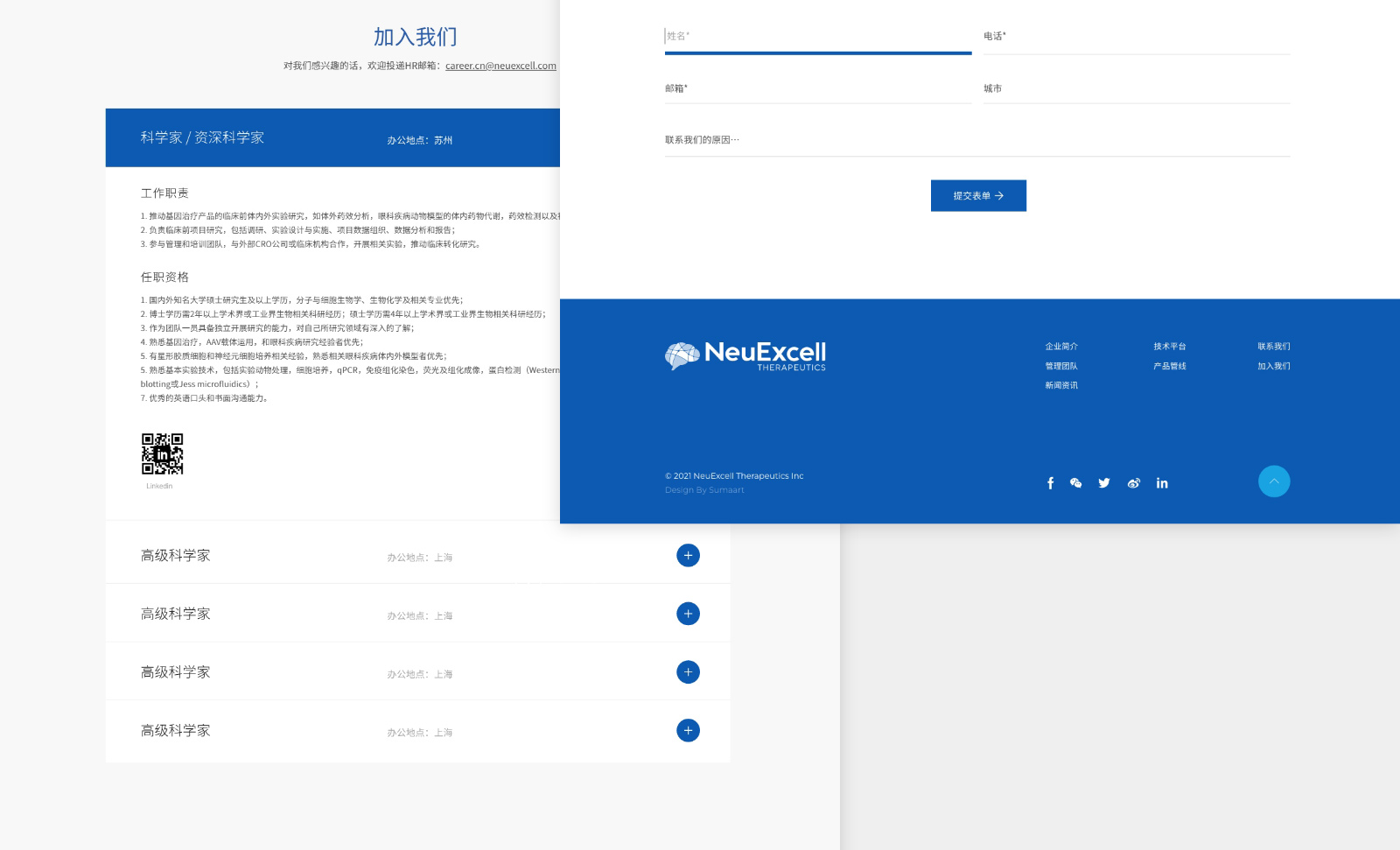
Task: Open the Facebook icon in the footer
Action: click(1050, 483)
